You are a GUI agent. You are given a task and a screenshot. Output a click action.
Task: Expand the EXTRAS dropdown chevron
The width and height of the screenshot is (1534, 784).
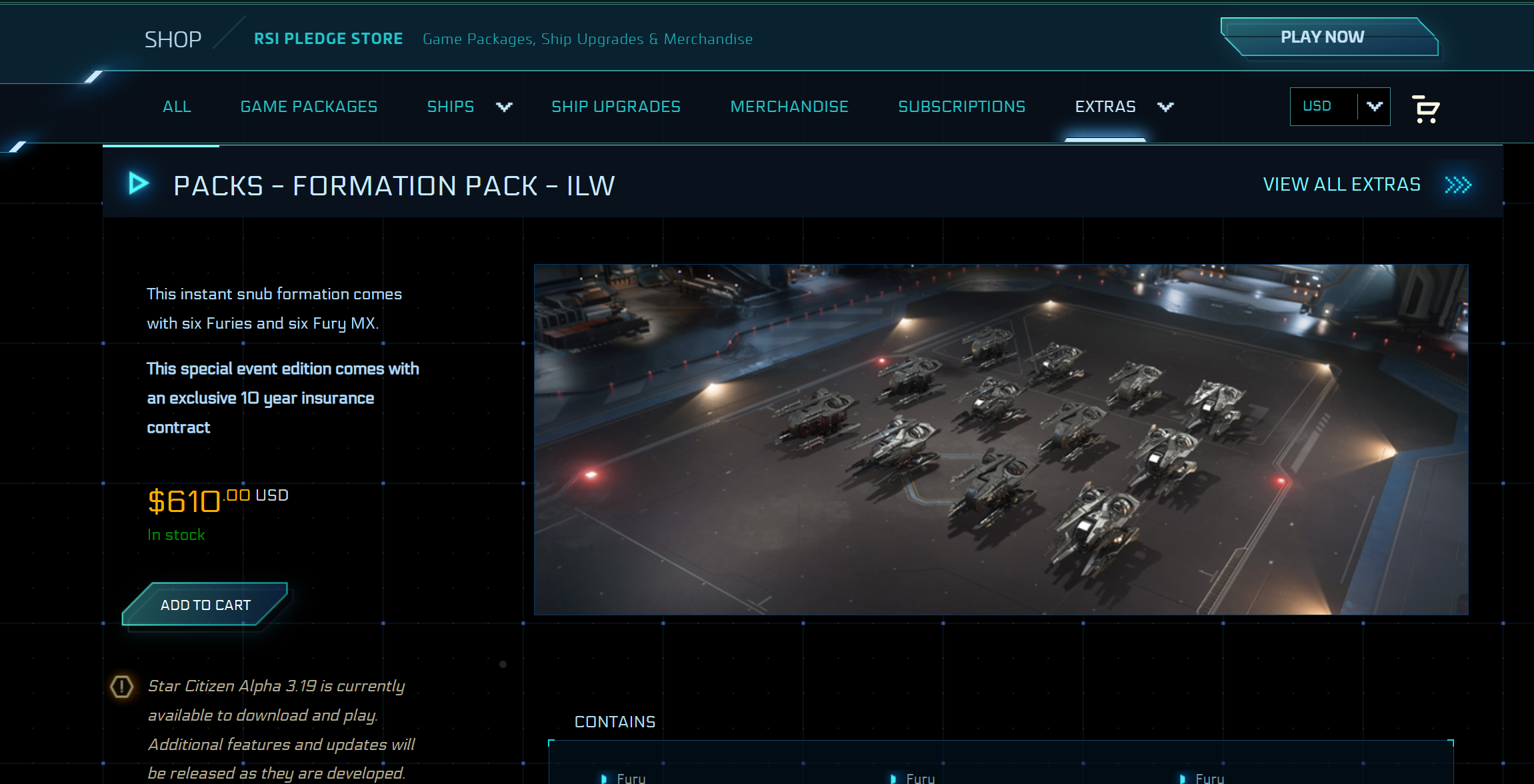pyautogui.click(x=1165, y=107)
